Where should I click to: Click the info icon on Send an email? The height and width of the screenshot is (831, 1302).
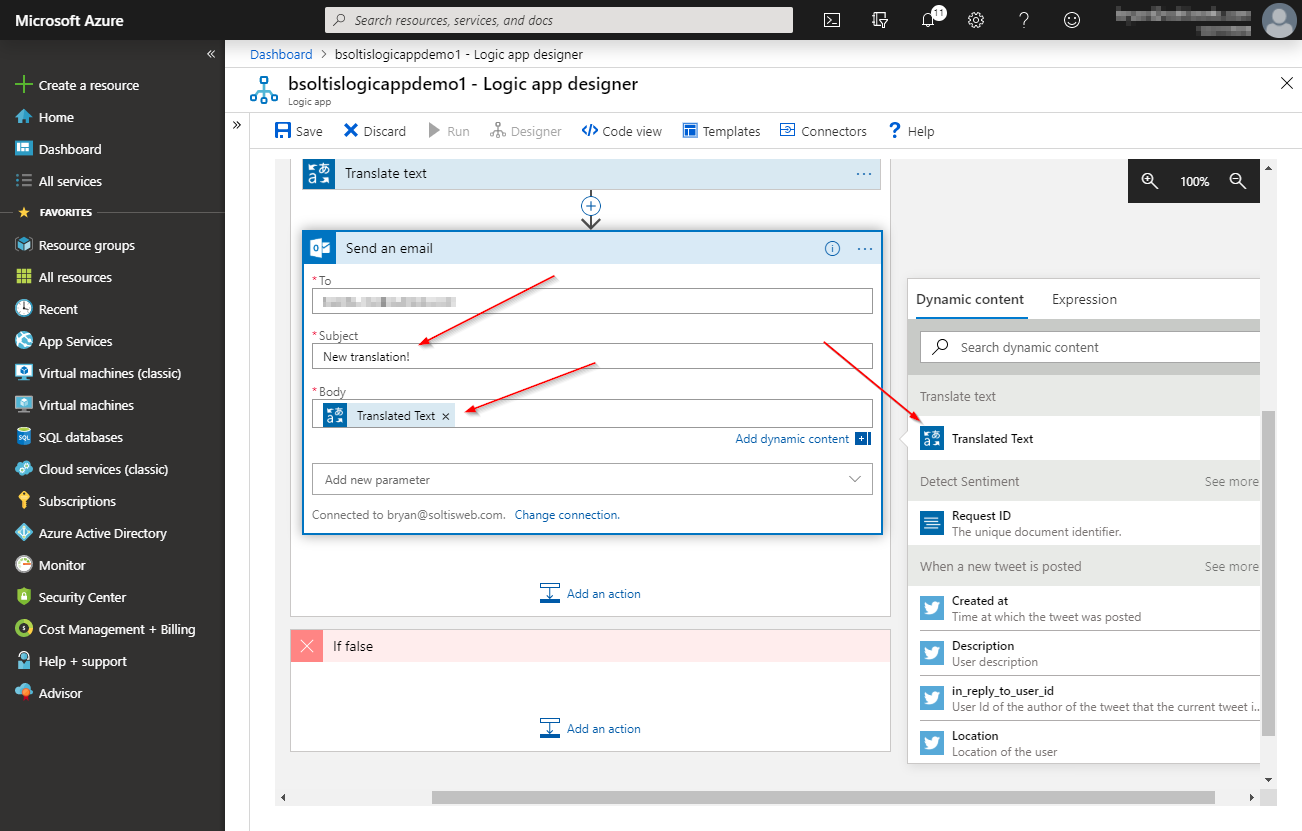coord(832,249)
